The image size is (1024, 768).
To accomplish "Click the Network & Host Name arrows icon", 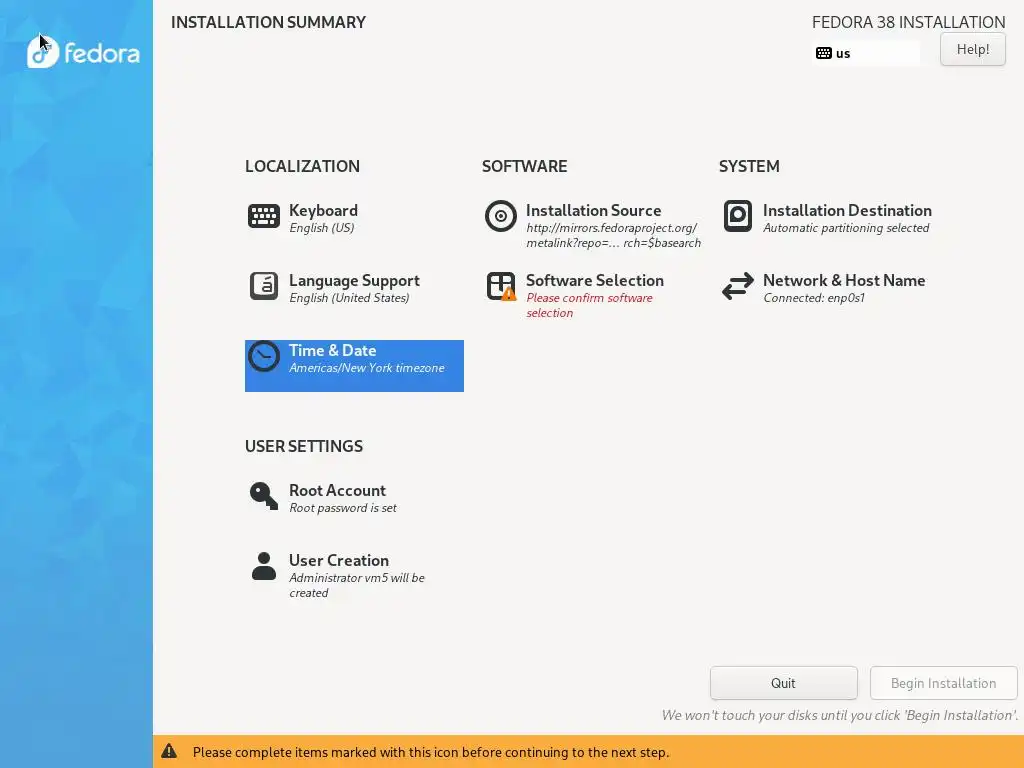I will pos(738,286).
